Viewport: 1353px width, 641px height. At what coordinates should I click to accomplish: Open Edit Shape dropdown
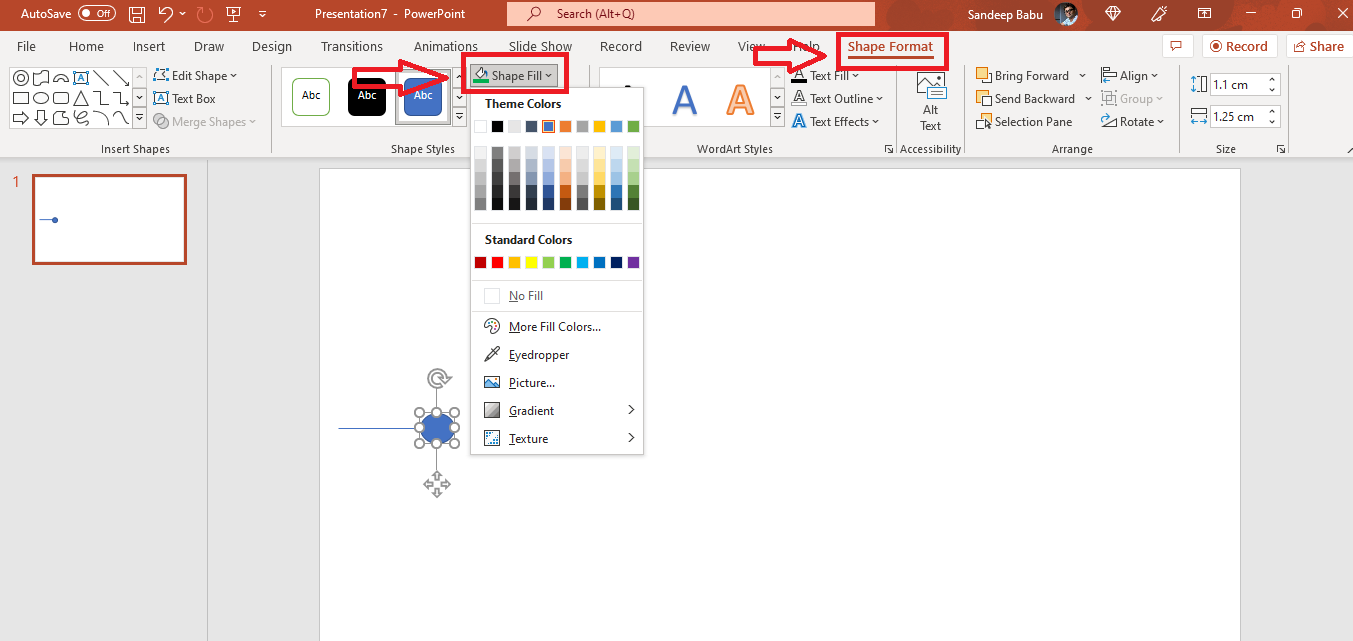(x=196, y=76)
